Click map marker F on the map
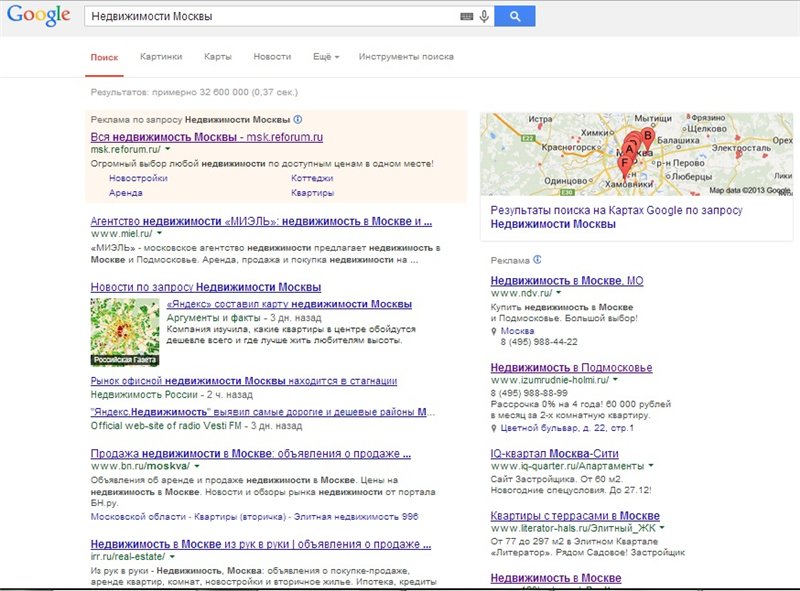 pyautogui.click(x=624, y=166)
